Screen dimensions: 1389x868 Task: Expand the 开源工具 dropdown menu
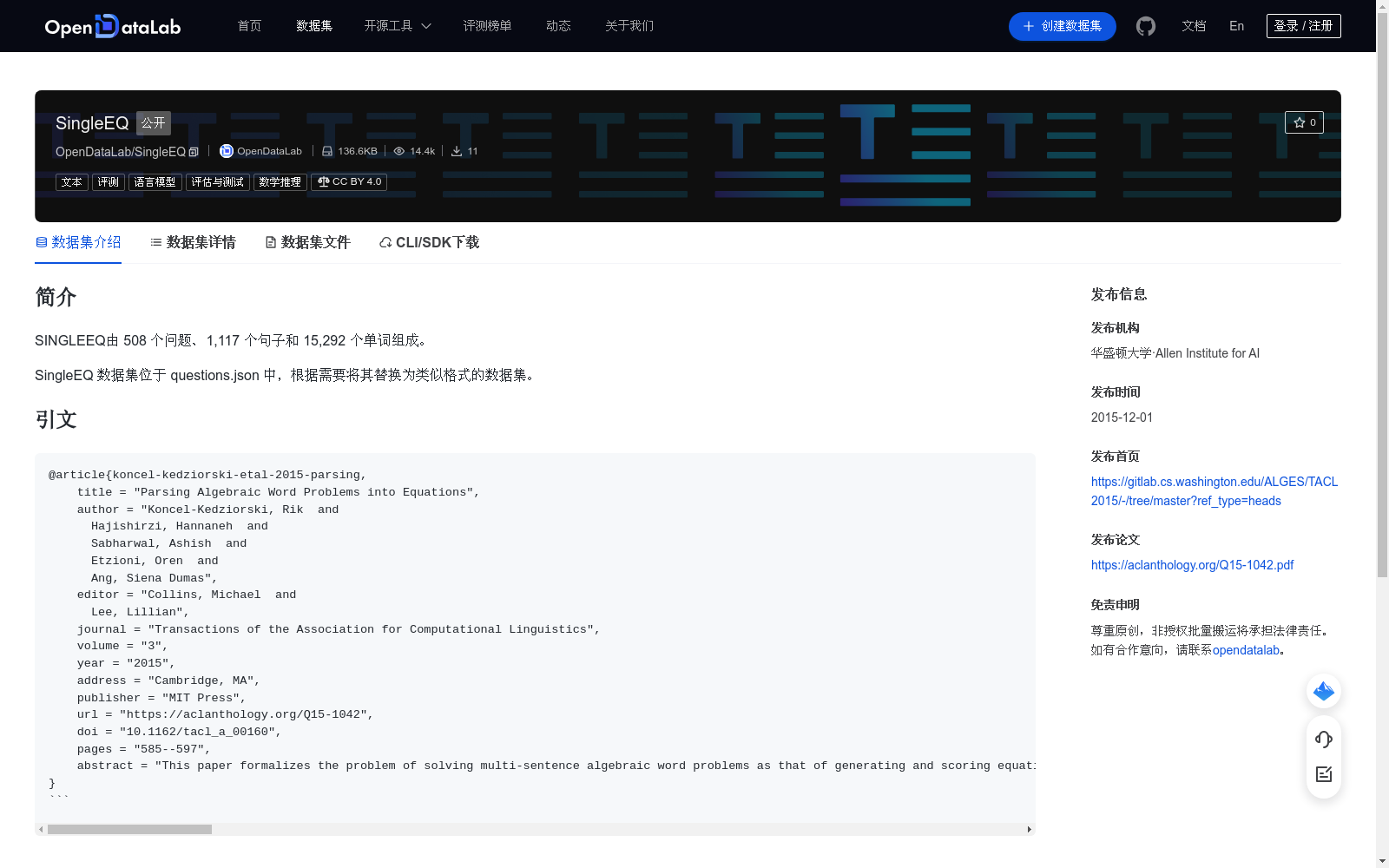click(398, 26)
